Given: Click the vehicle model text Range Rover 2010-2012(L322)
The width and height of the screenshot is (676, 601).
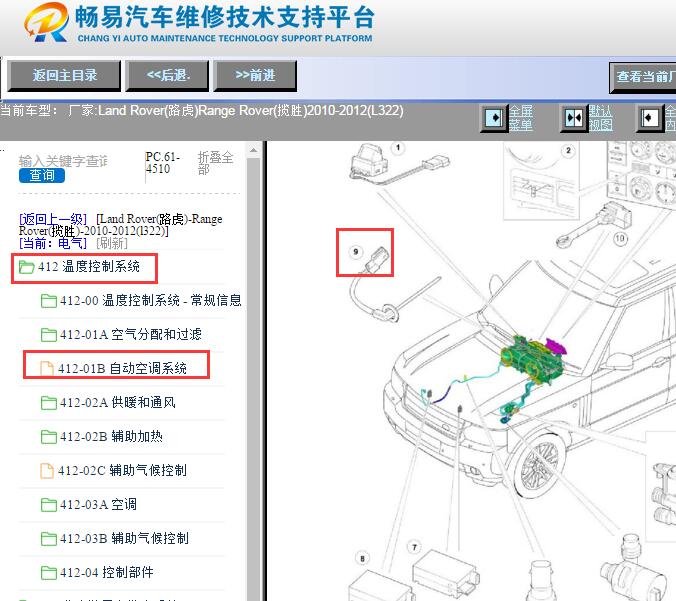Looking at the screenshot, I should [301, 111].
